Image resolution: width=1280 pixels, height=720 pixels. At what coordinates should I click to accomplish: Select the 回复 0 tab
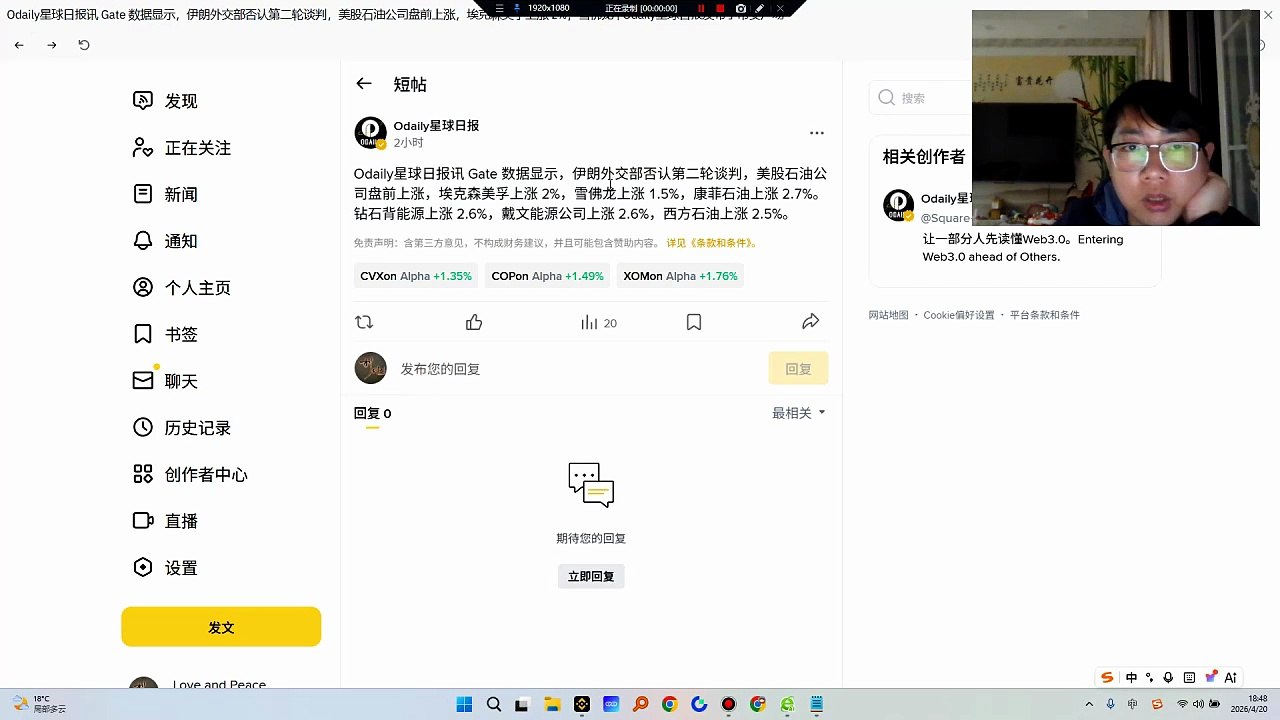[372, 413]
